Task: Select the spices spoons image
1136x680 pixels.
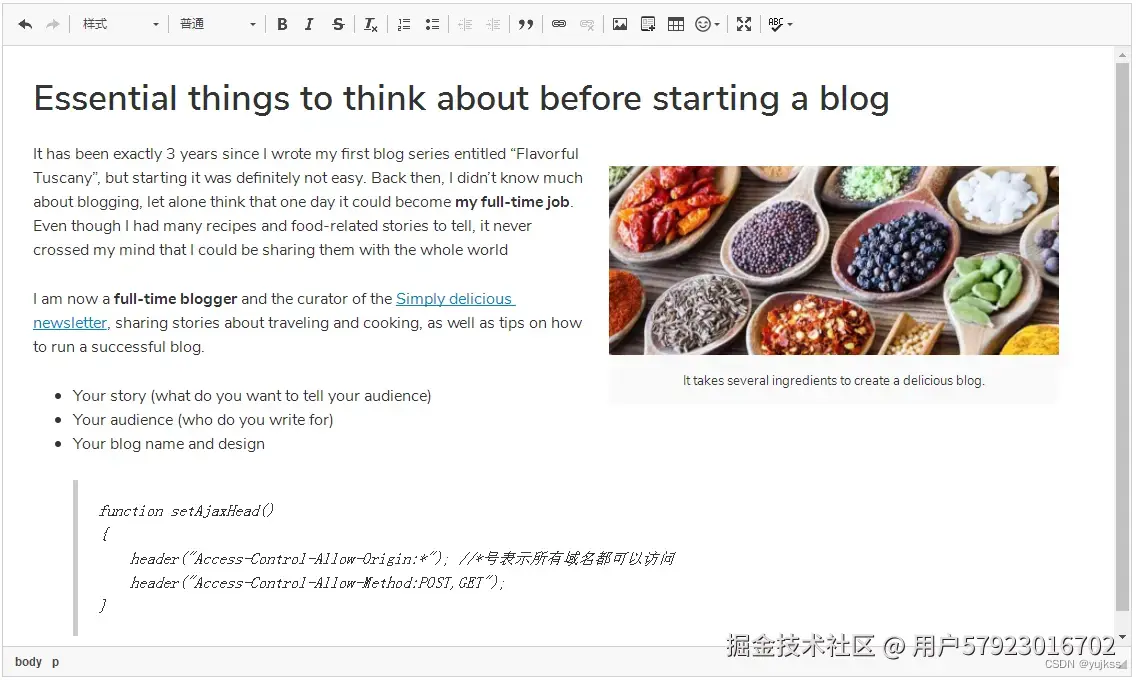Action: click(x=833, y=261)
